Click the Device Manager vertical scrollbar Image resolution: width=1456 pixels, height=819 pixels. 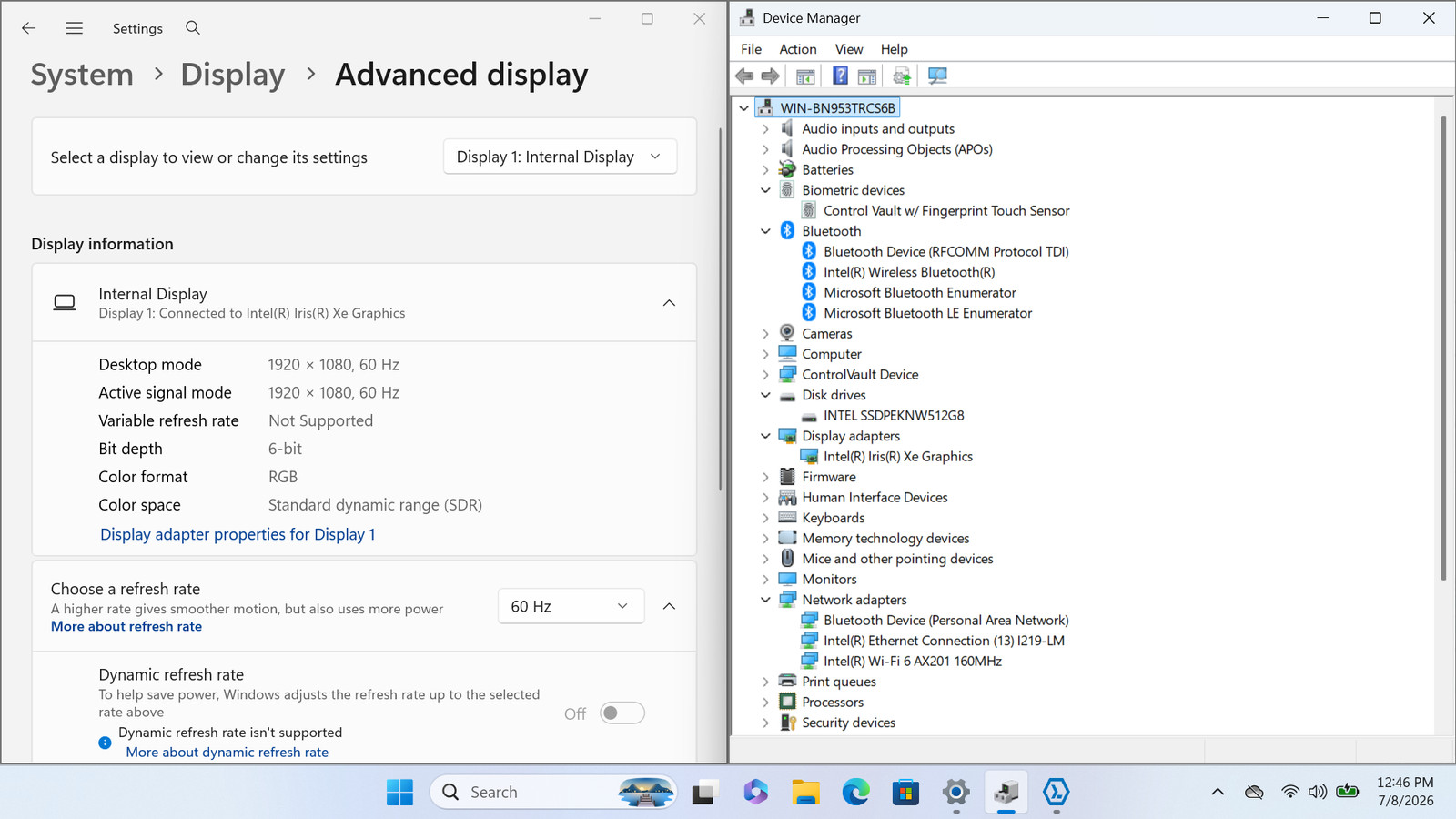[1443, 348]
